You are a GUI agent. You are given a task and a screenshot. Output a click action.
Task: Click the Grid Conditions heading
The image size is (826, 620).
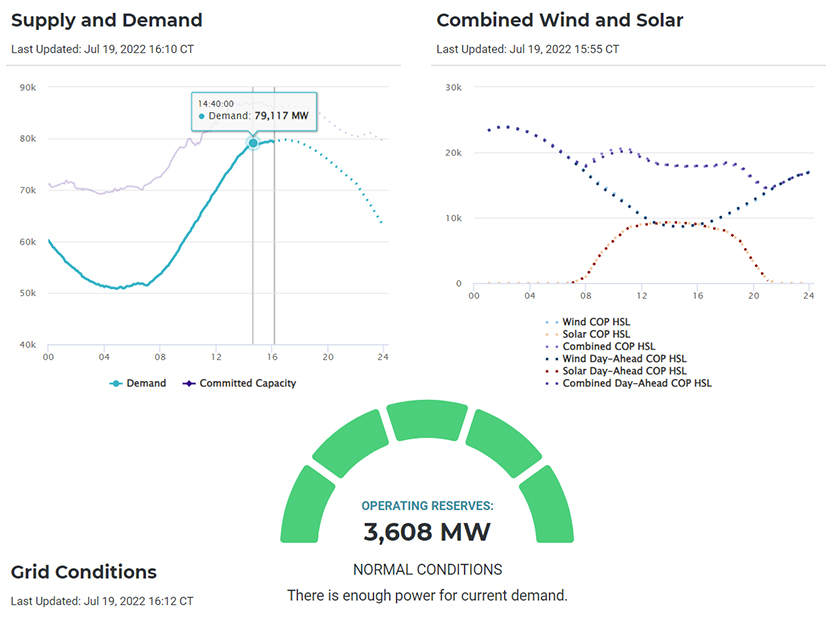point(84,572)
